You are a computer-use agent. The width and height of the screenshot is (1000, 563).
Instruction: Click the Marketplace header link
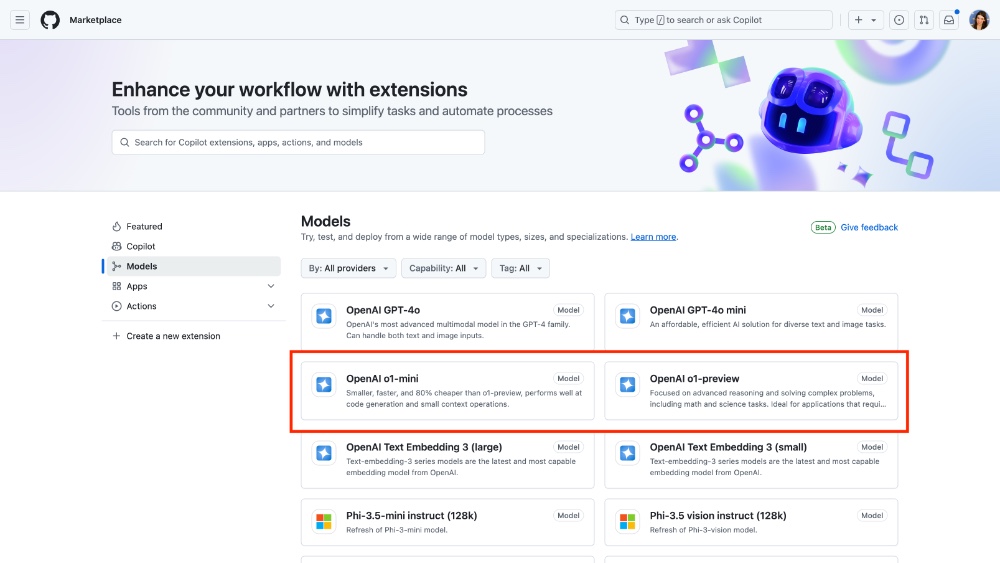pos(96,20)
